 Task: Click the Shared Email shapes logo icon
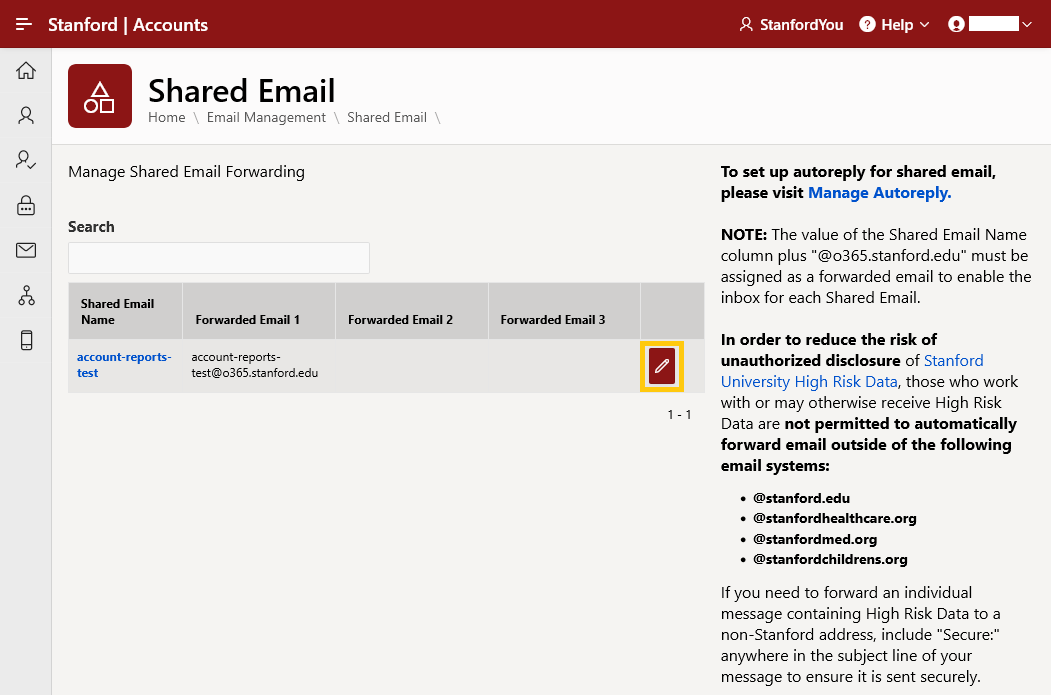(100, 96)
